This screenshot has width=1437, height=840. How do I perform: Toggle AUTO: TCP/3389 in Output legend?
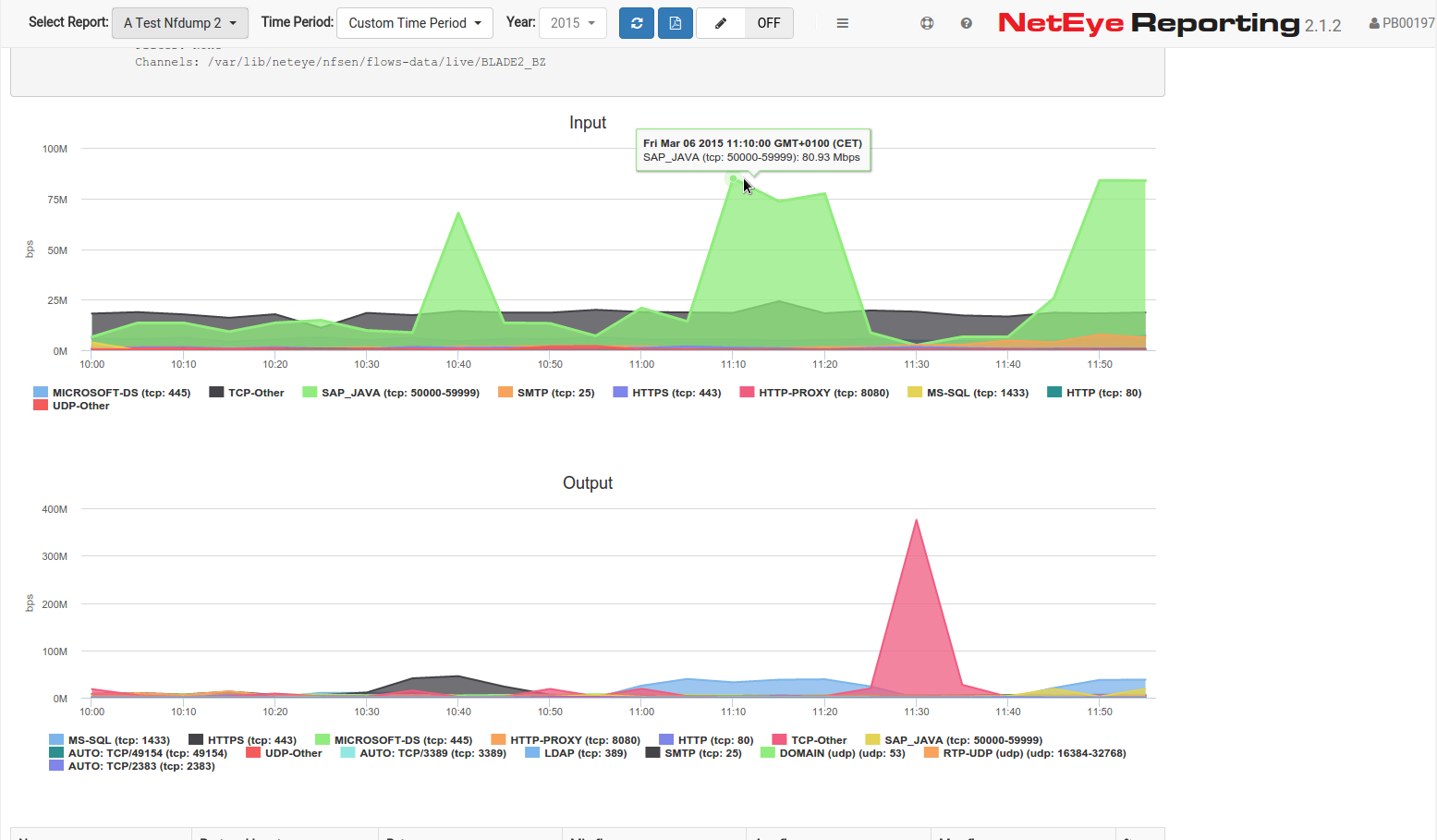[423, 753]
